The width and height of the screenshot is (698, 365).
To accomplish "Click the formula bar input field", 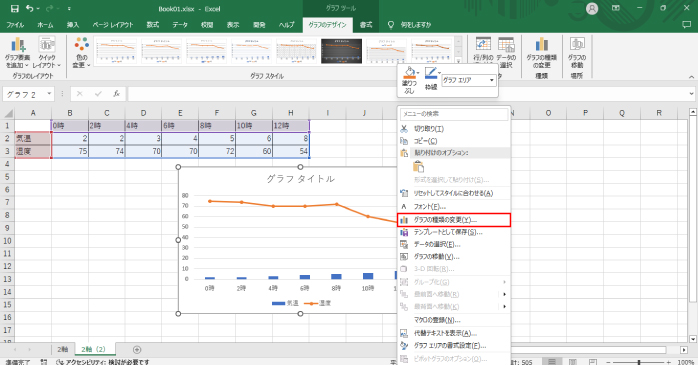I will pyautogui.click(x=407, y=94).
